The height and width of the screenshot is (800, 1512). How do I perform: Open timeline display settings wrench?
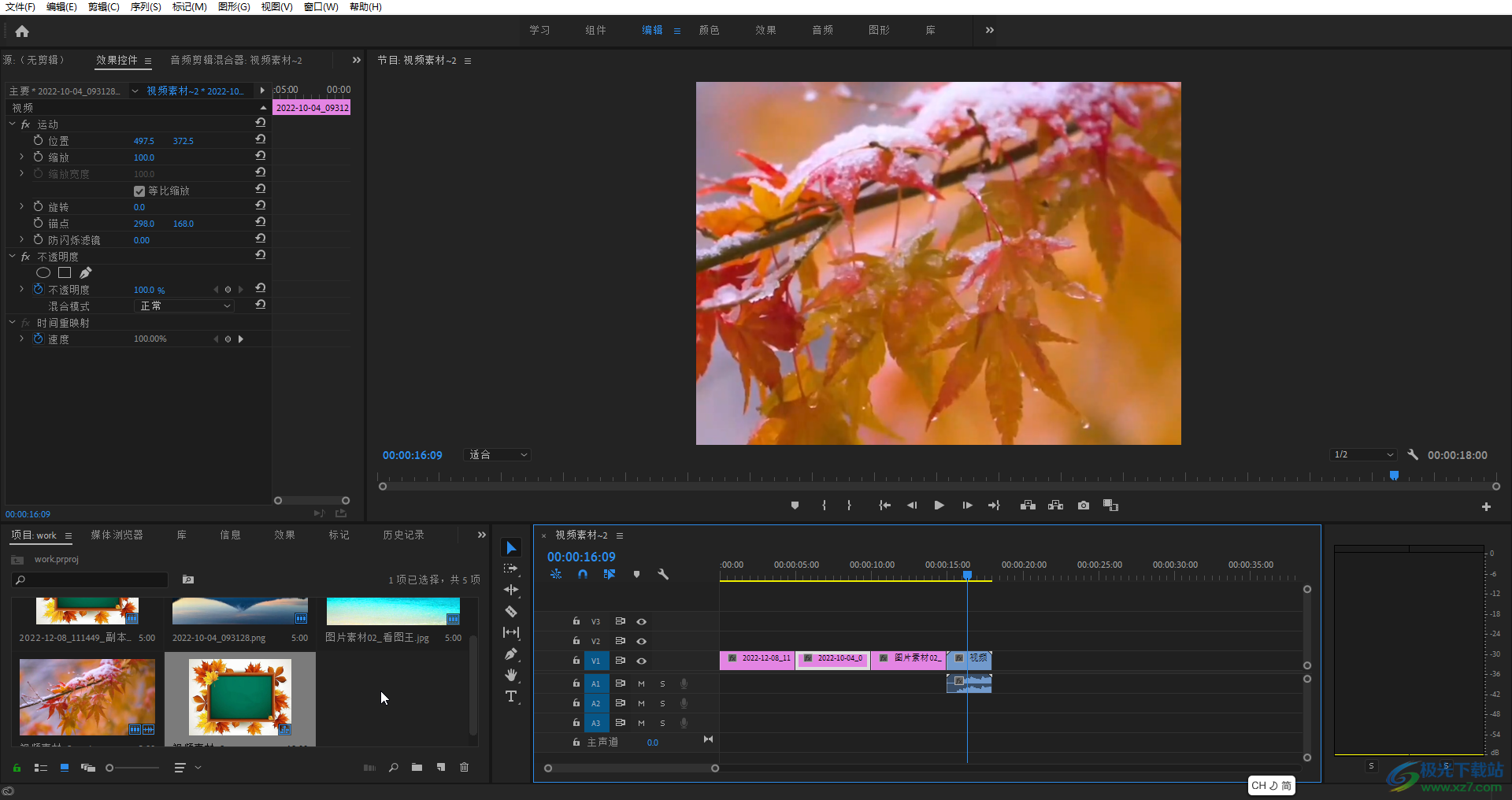tap(663, 575)
